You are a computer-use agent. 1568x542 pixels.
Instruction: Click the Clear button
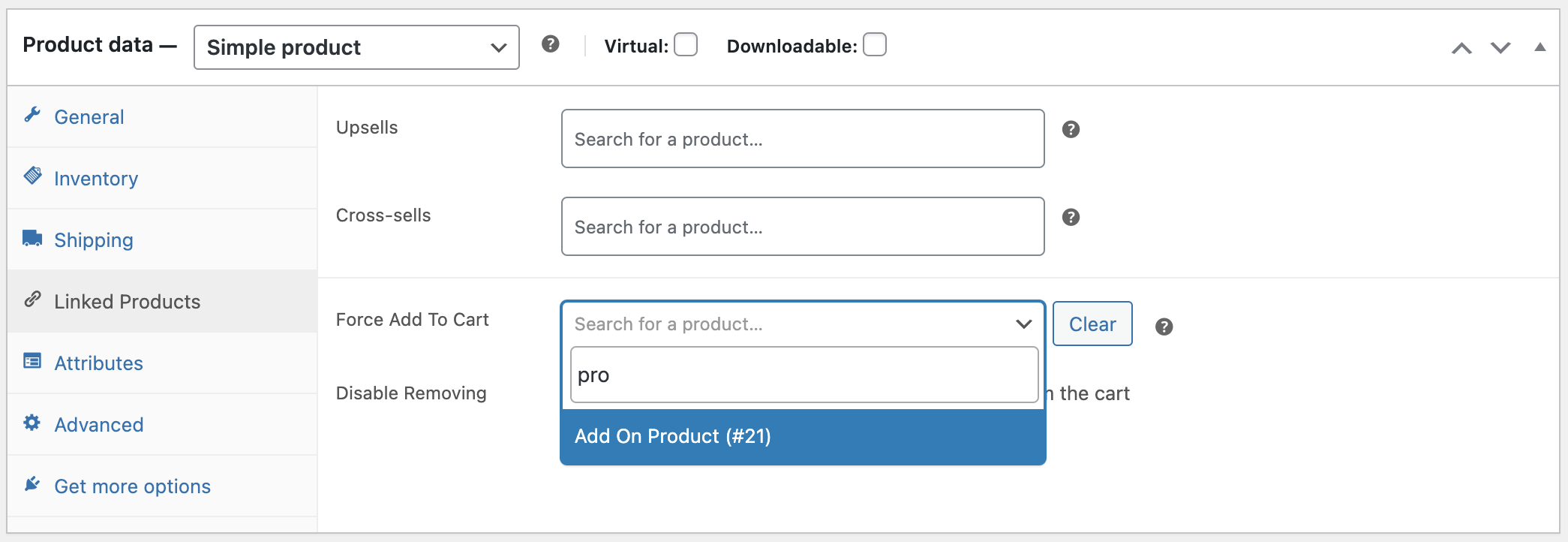(1092, 324)
